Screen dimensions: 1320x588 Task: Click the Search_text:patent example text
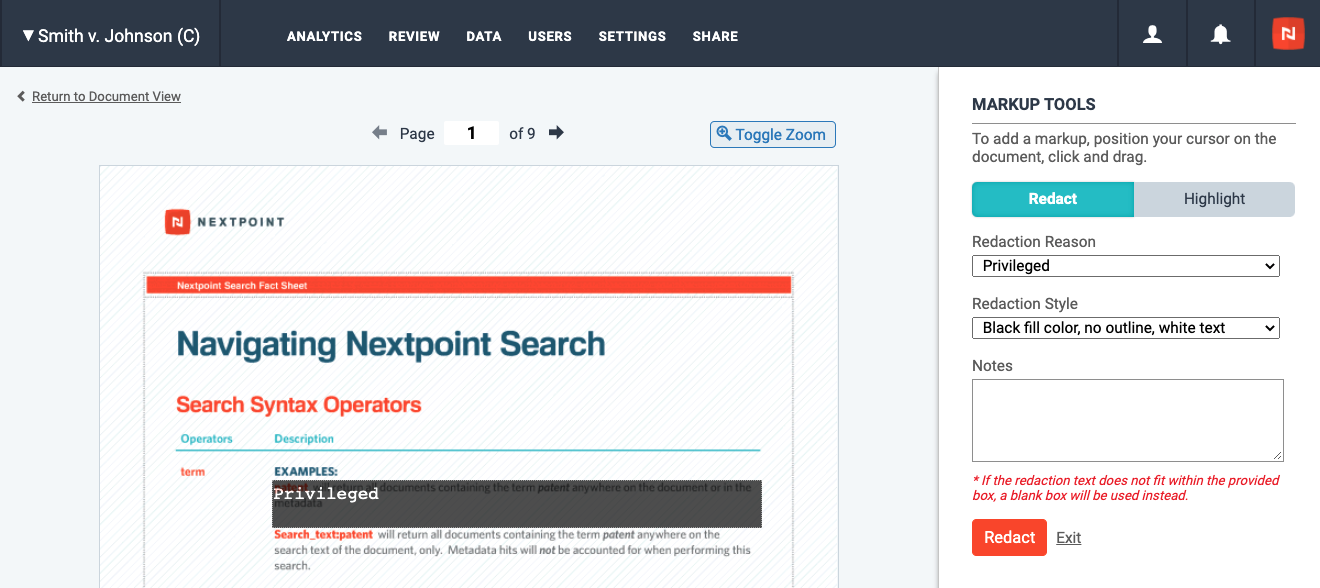323,535
